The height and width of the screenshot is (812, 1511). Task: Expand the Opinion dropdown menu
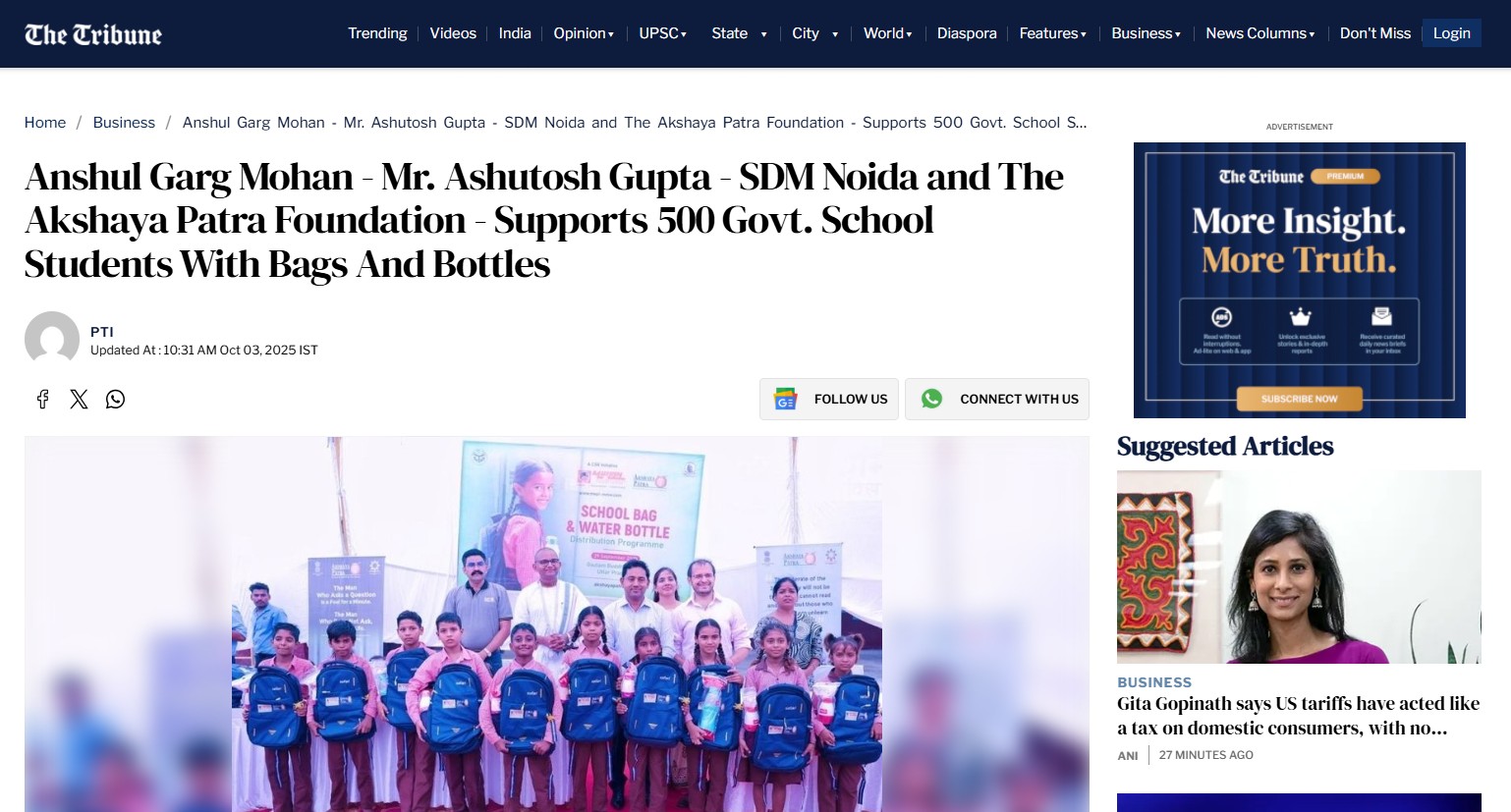click(584, 33)
